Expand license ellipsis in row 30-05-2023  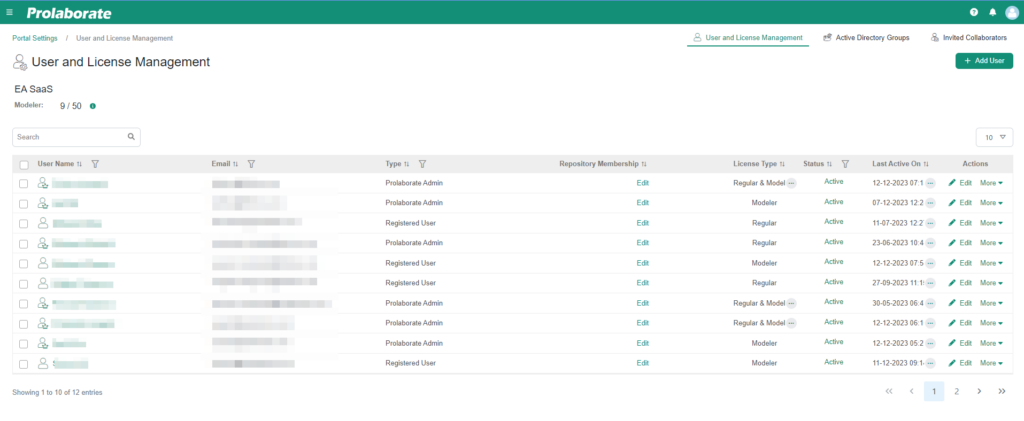click(x=792, y=303)
